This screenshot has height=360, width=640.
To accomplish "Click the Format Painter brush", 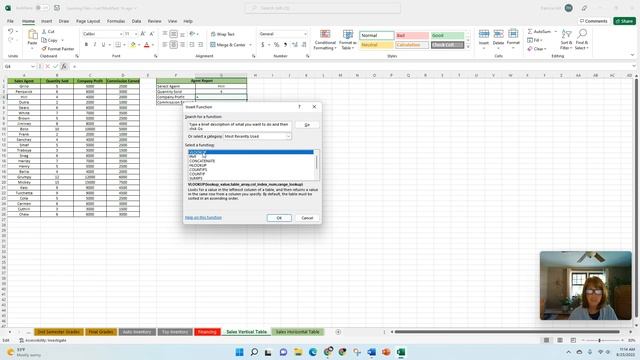I will coord(44,49).
